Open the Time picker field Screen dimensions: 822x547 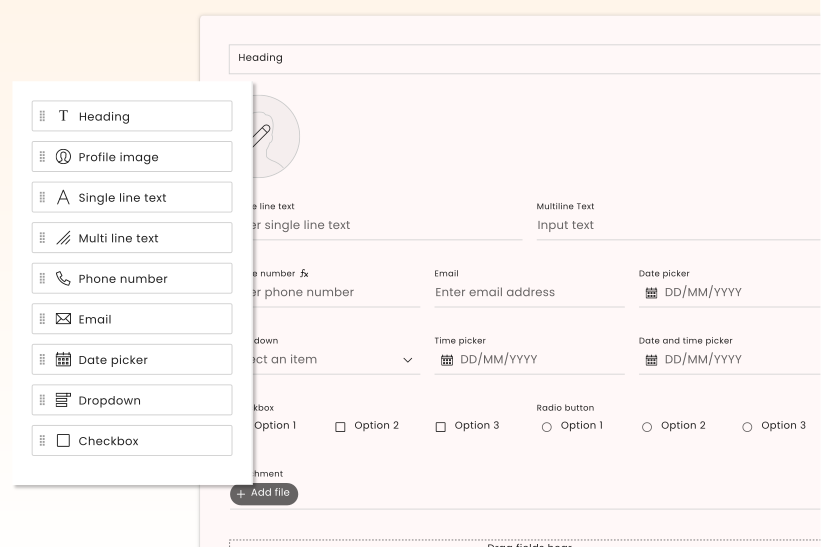click(x=528, y=359)
